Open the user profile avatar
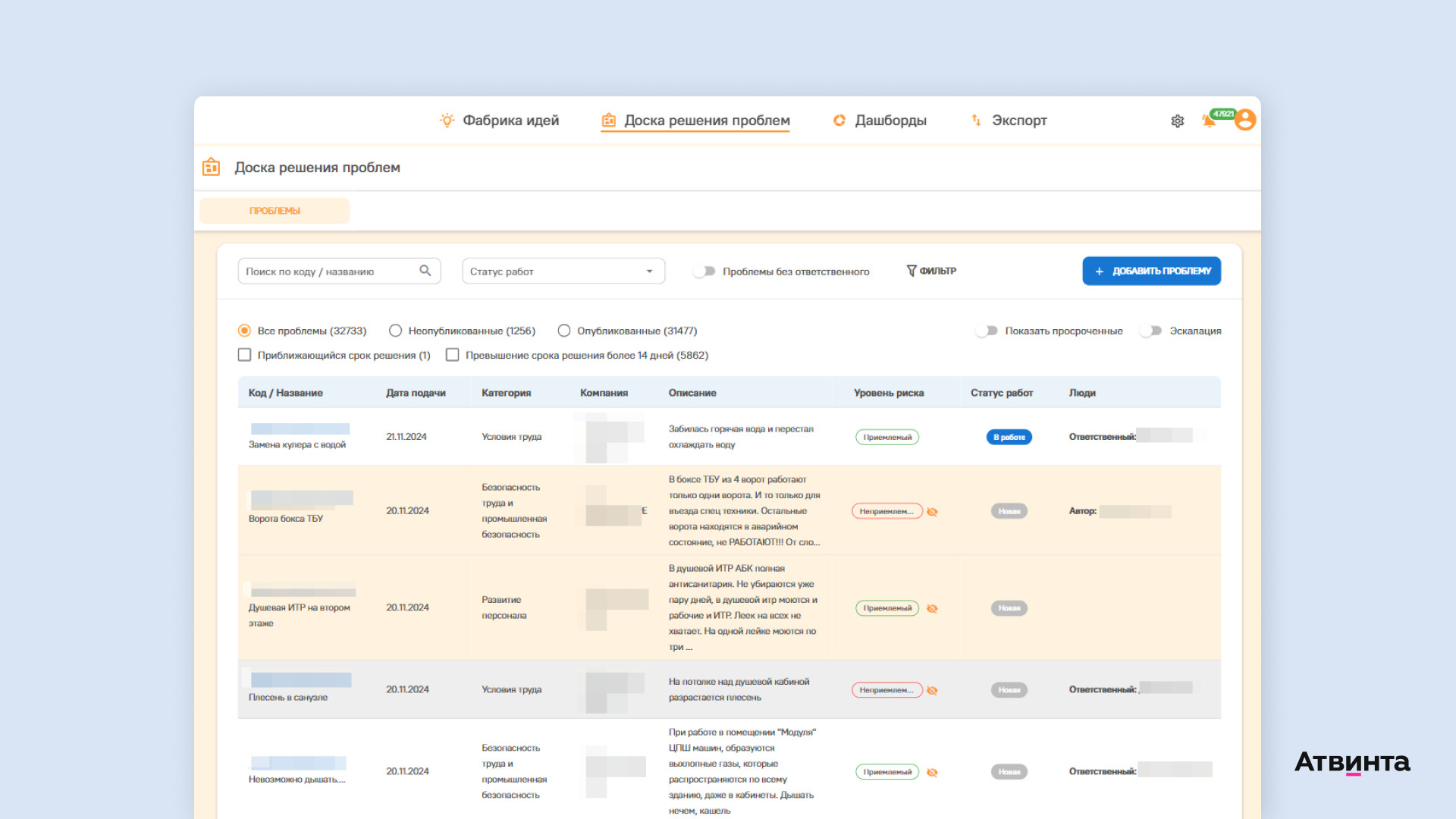 pos(1245,120)
